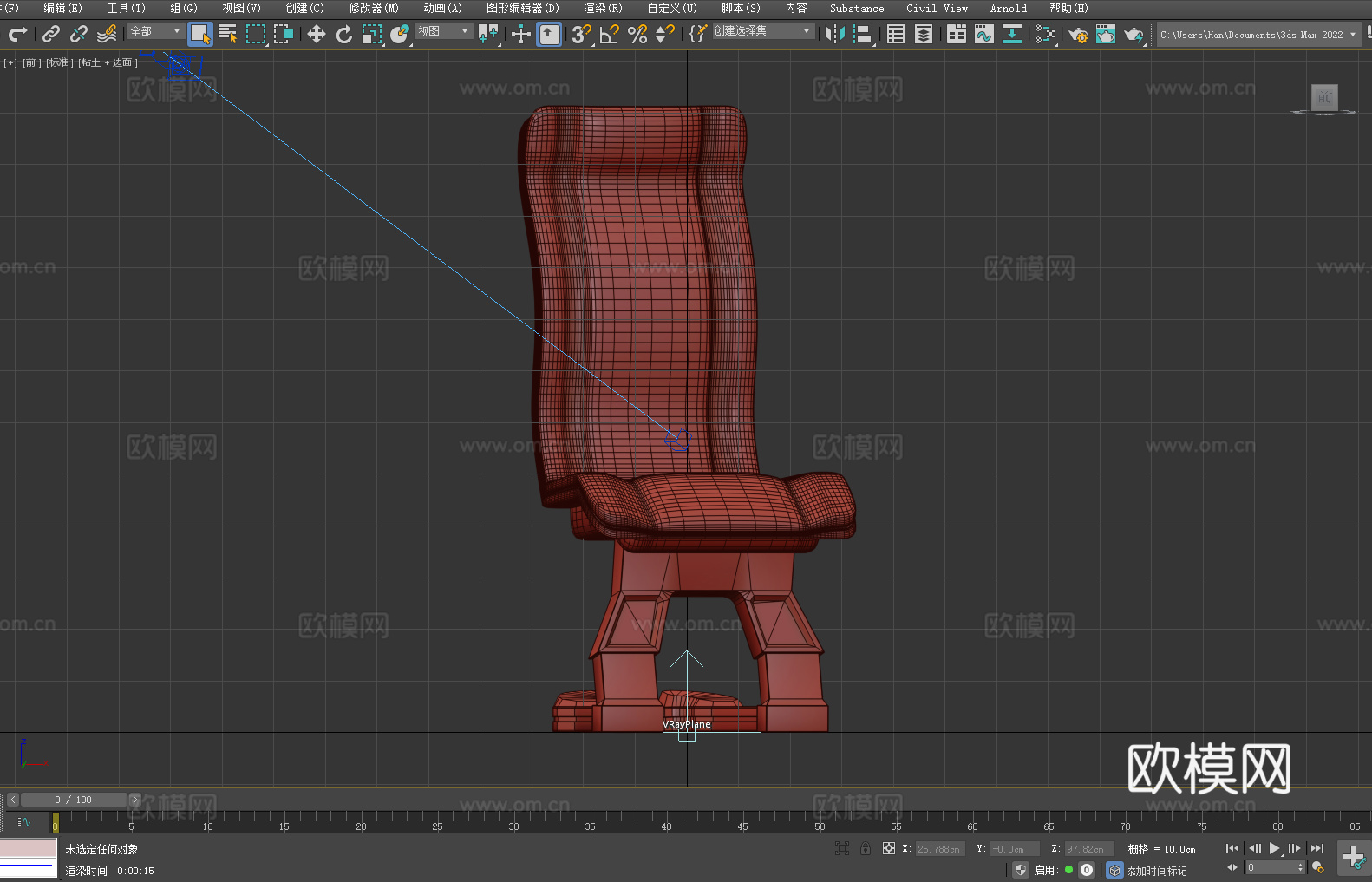Choose the Rectangular Selection Region tool
Screen dimensions: 1372x882
coord(256,34)
